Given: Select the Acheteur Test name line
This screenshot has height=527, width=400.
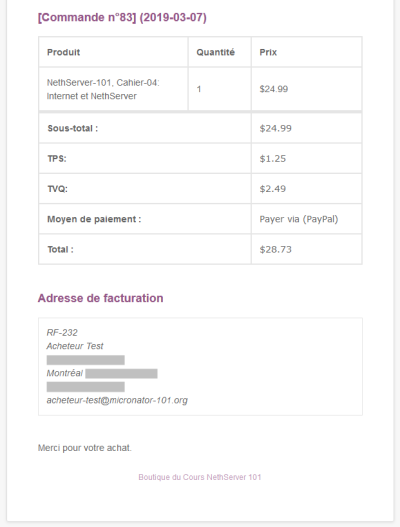Looking at the screenshot, I should pyautogui.click(x=75, y=346).
